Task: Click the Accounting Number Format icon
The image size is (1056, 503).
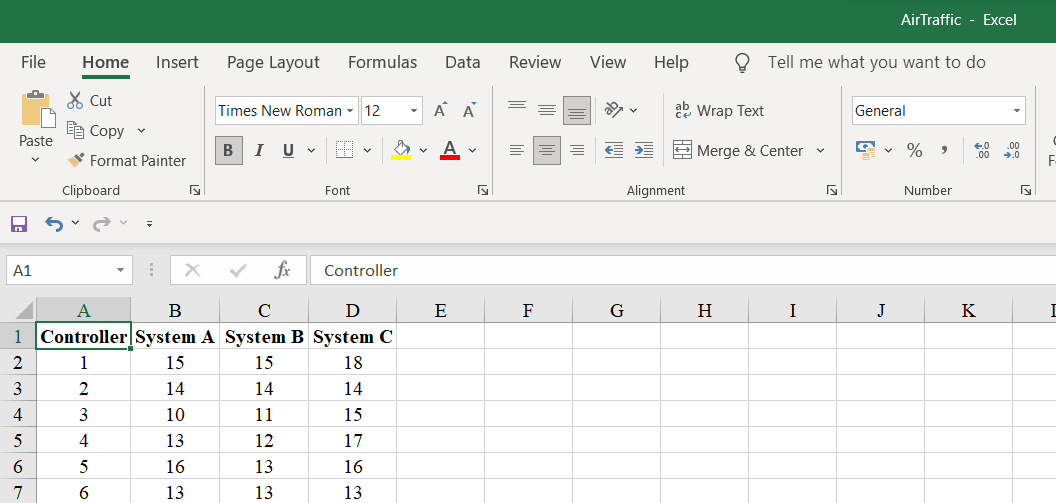Action: click(x=865, y=150)
